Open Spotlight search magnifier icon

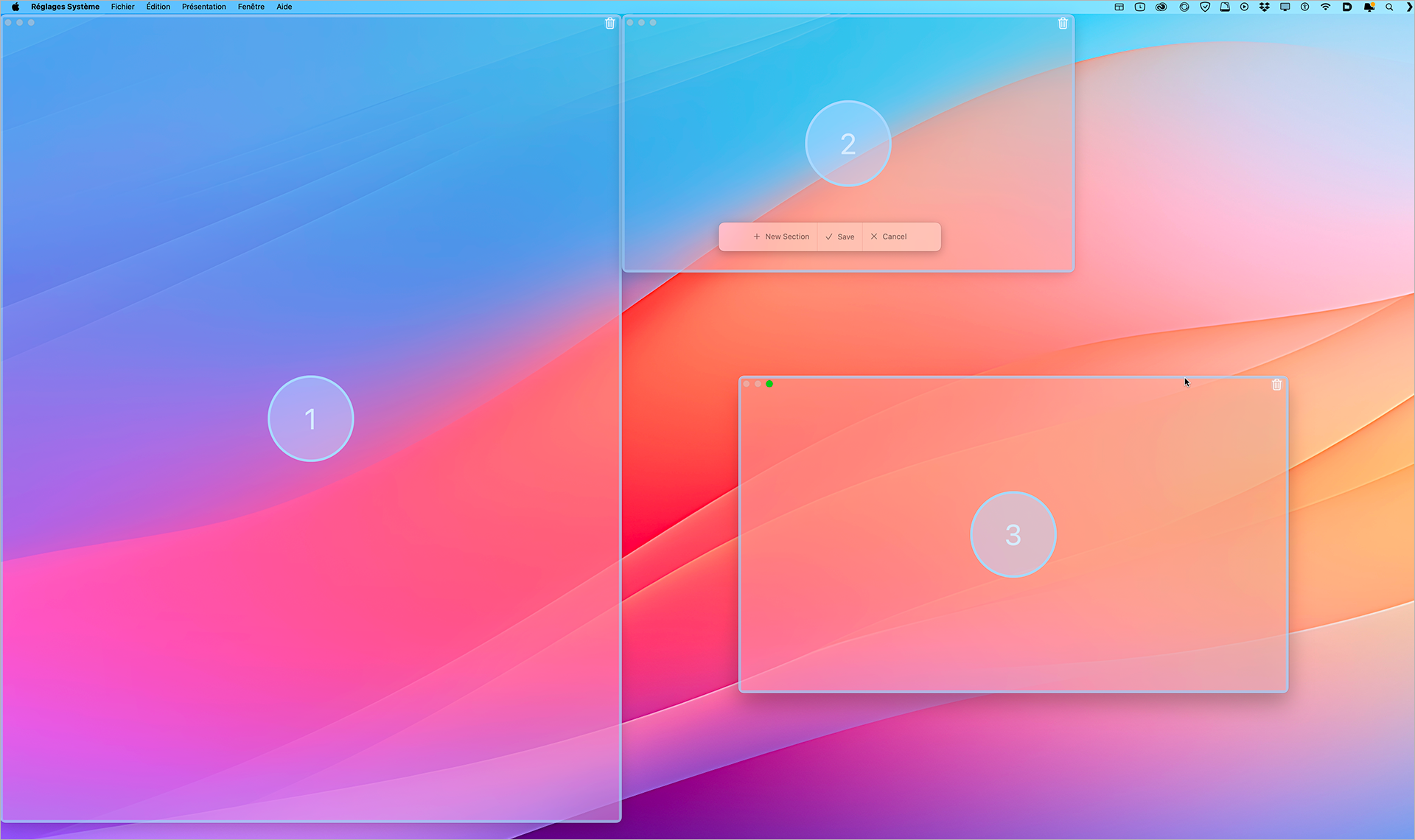(1389, 7)
